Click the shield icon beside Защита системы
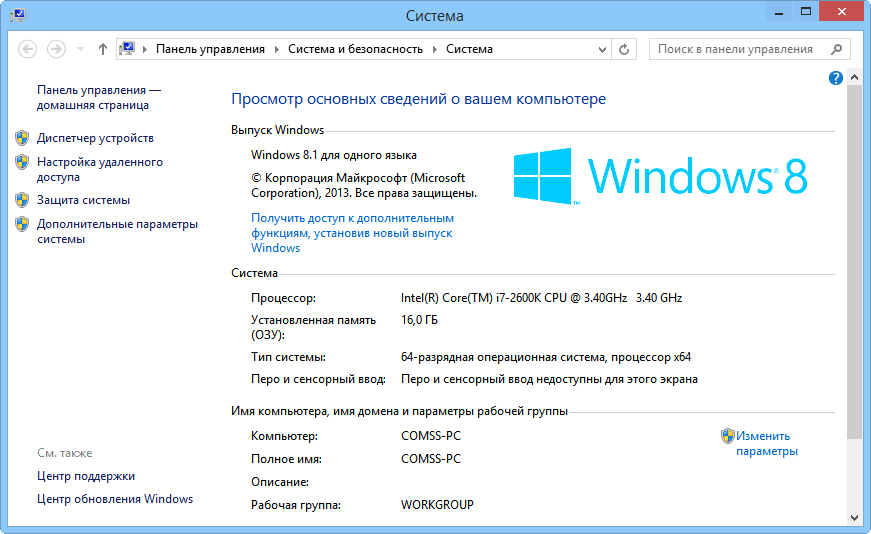The image size is (871, 534). pyautogui.click(x=22, y=199)
